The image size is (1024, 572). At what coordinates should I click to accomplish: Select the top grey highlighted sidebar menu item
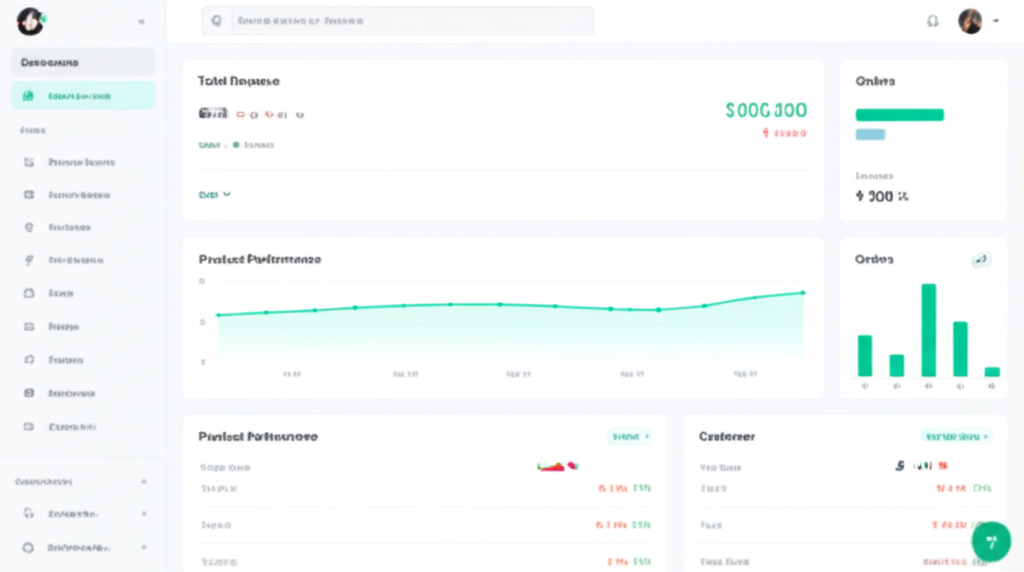click(x=82, y=62)
